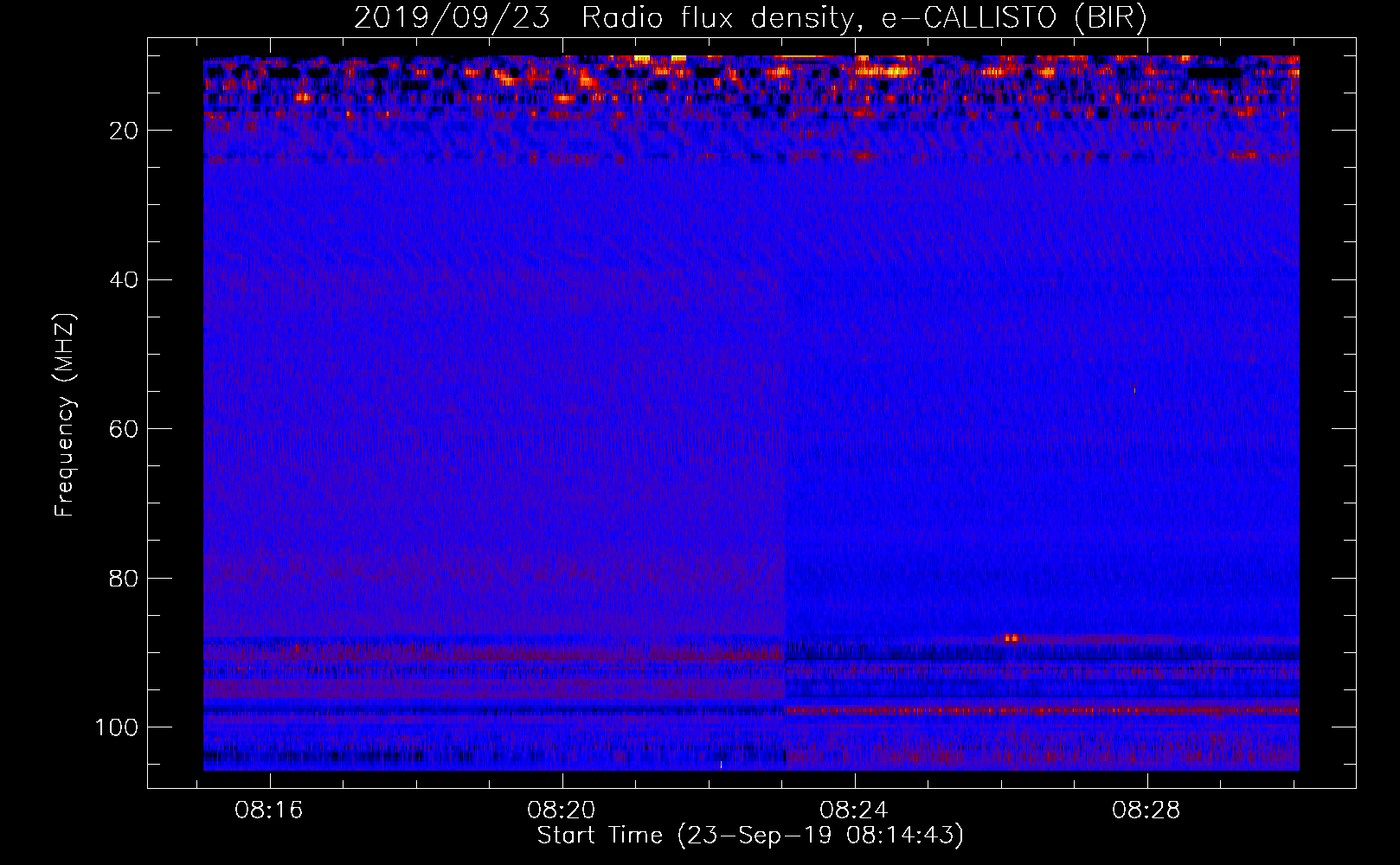Click the 60 frequency tick label
The width and height of the screenshot is (1400, 865).
(124, 429)
